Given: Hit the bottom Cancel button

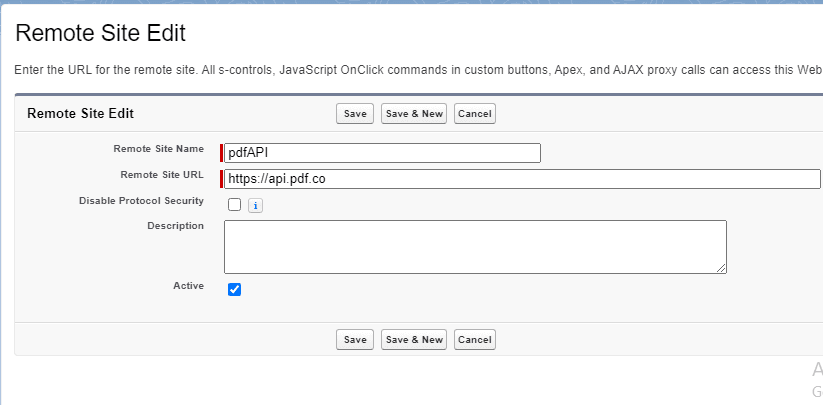Looking at the screenshot, I should (474, 340).
